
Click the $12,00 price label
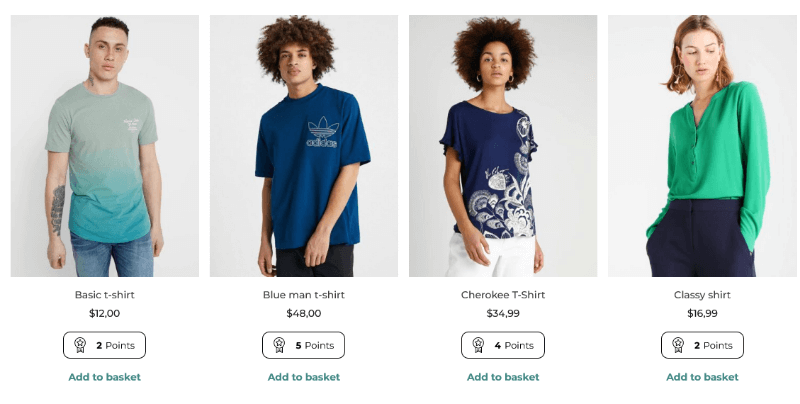105,313
